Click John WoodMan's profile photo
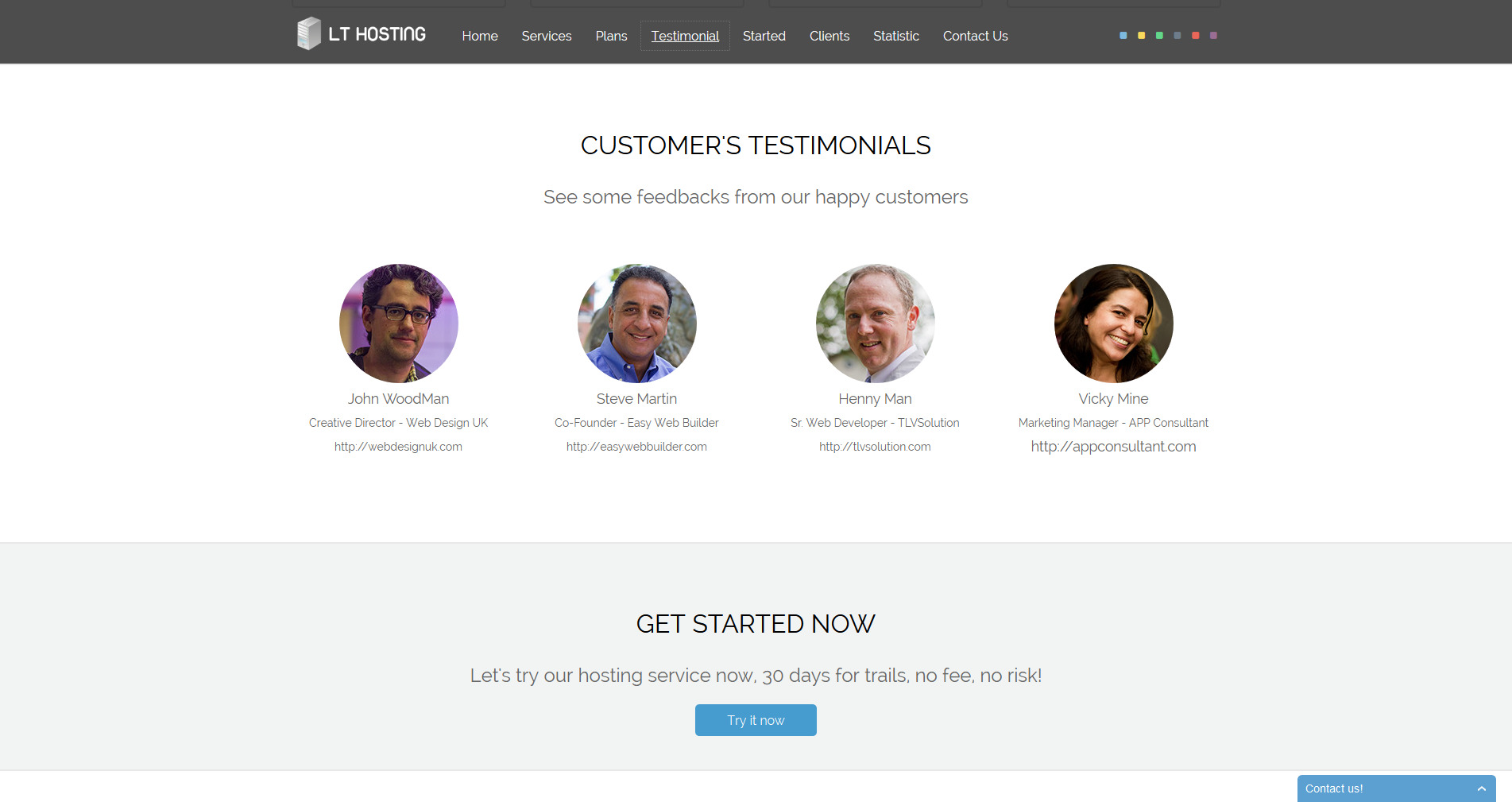Screen dimensions: 1512x802 tap(399, 324)
